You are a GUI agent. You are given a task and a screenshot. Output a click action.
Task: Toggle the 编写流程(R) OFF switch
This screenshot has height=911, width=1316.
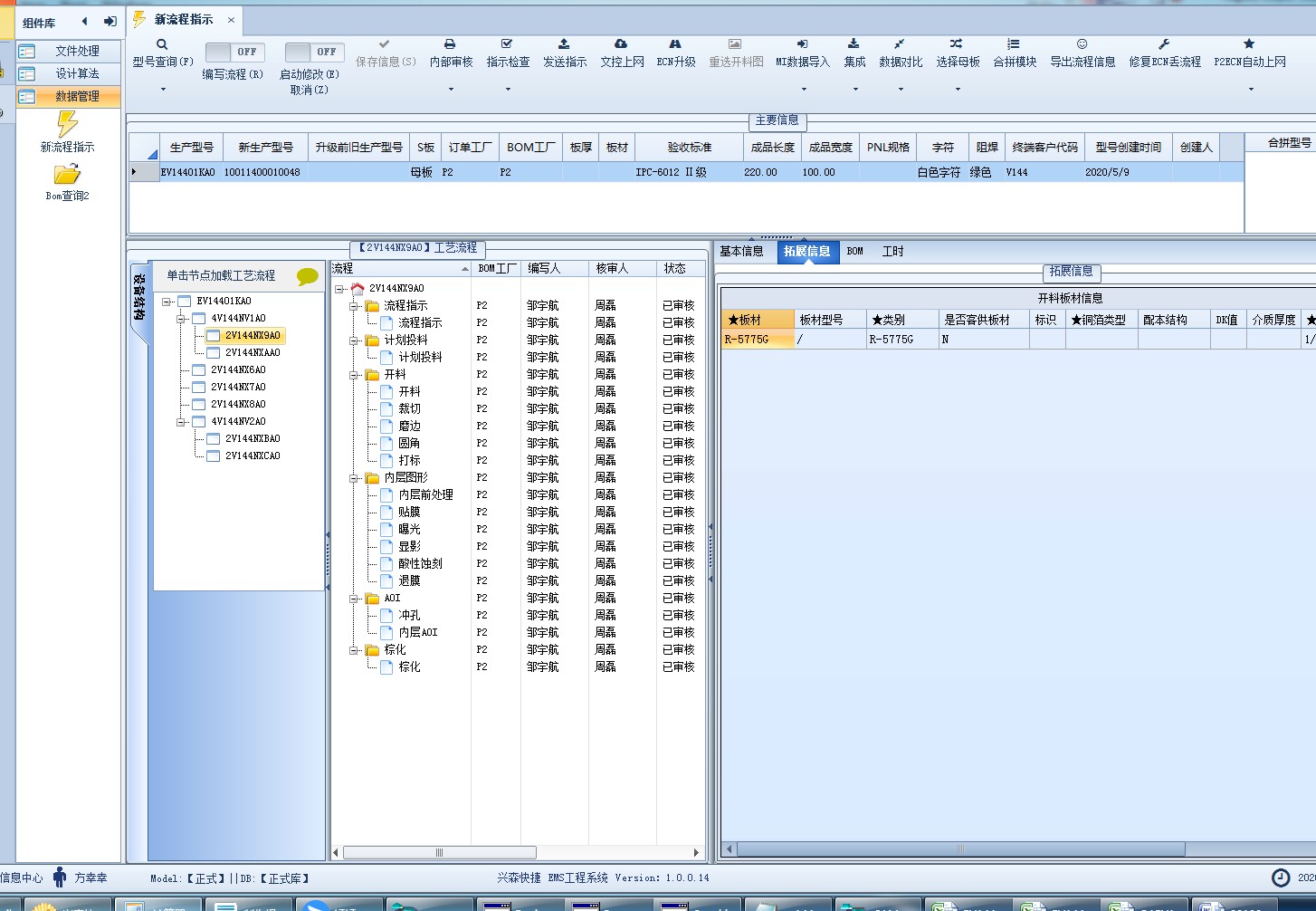tap(234, 52)
